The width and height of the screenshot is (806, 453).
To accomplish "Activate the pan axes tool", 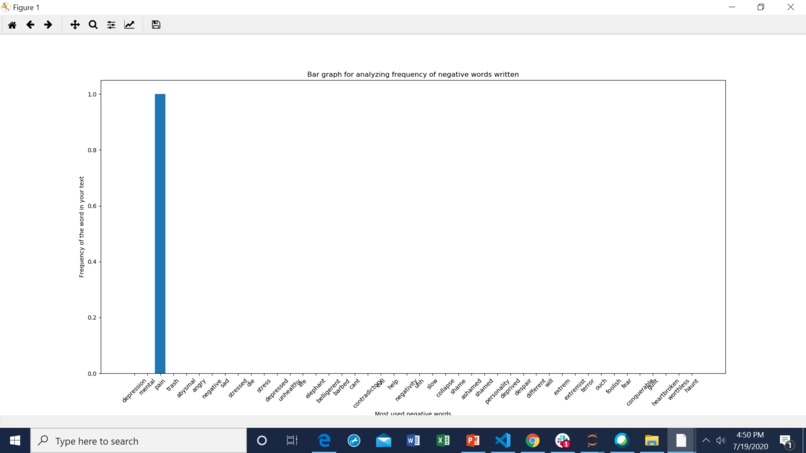I will point(75,25).
